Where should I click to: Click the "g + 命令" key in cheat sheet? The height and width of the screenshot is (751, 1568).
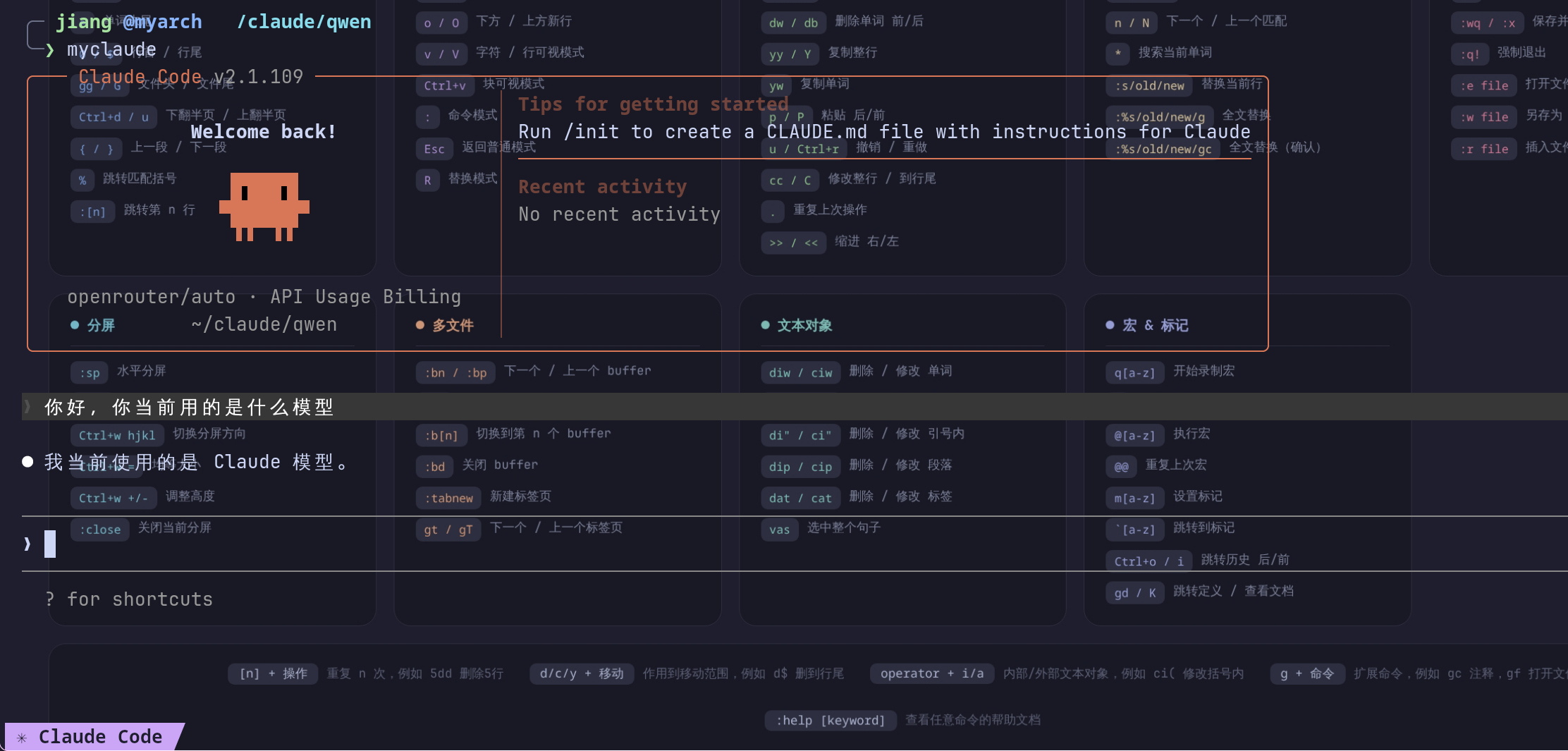click(x=1307, y=673)
